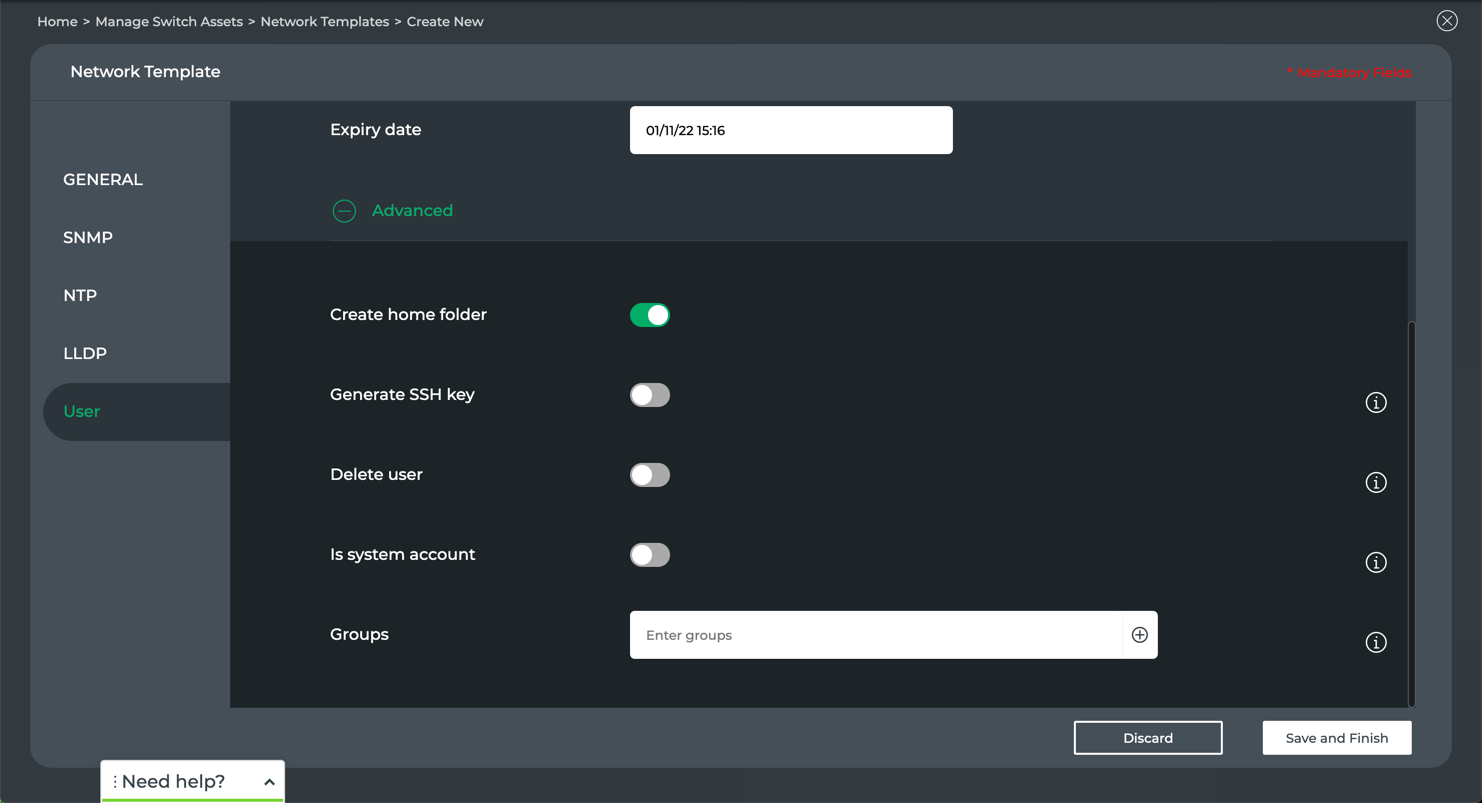The image size is (1482, 803).
Task: Open info tooltip for Is system account
Action: [1376, 563]
